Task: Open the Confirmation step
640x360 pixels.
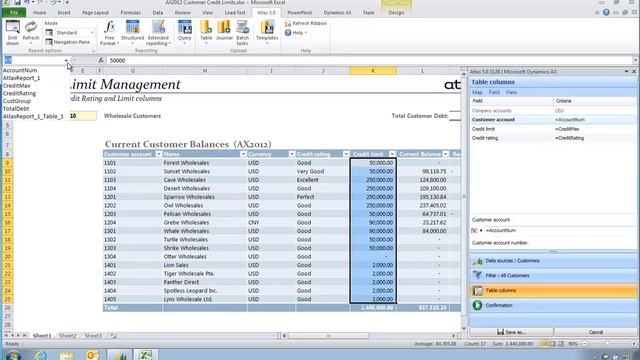Action: click(x=553, y=305)
